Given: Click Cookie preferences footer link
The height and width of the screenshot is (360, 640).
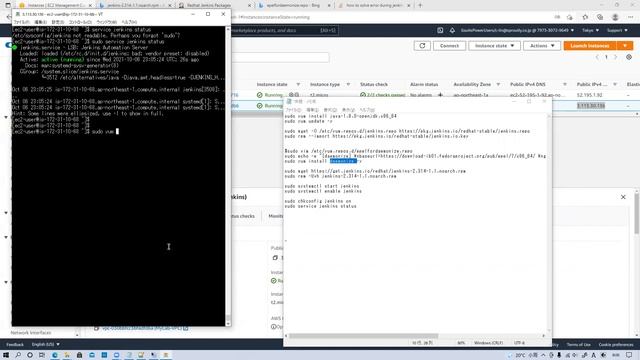Looking at the screenshot, I should 616,344.
